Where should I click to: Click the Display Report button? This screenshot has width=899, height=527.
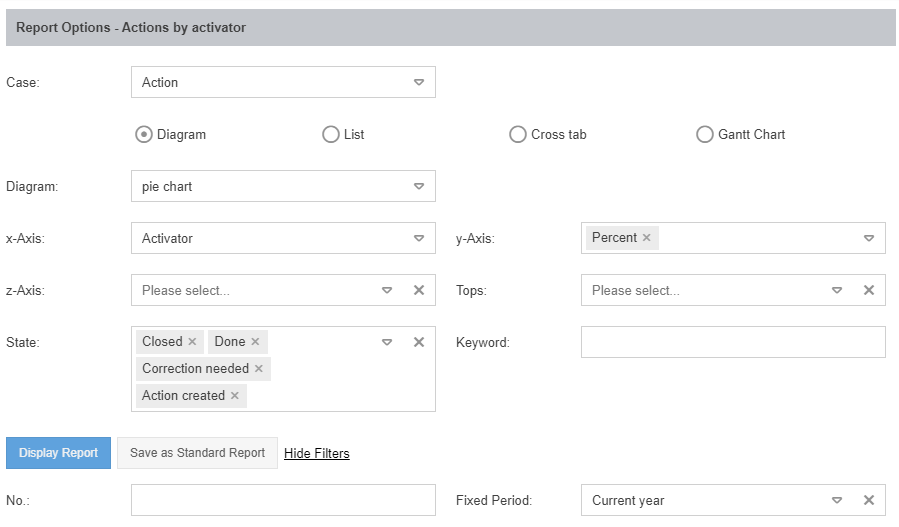tap(58, 453)
